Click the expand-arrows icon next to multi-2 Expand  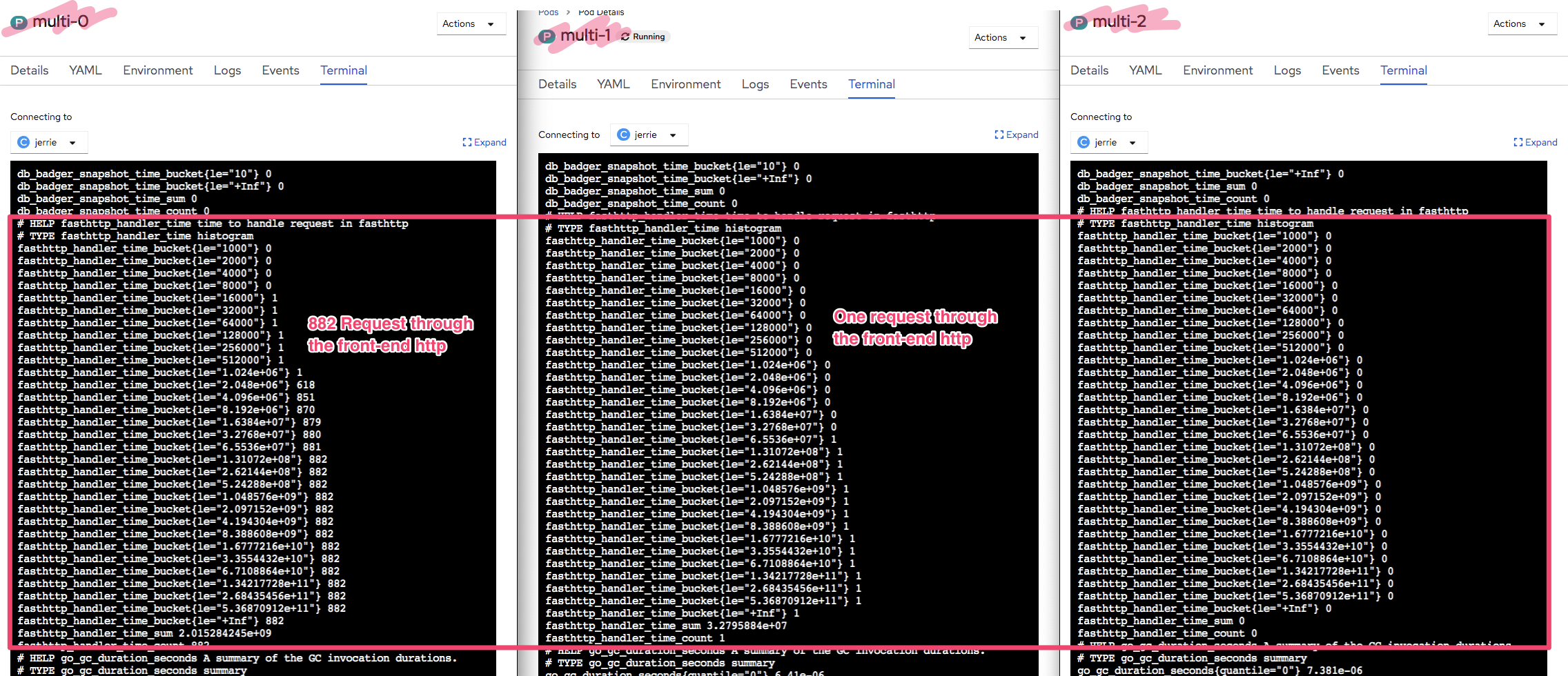coord(1517,142)
